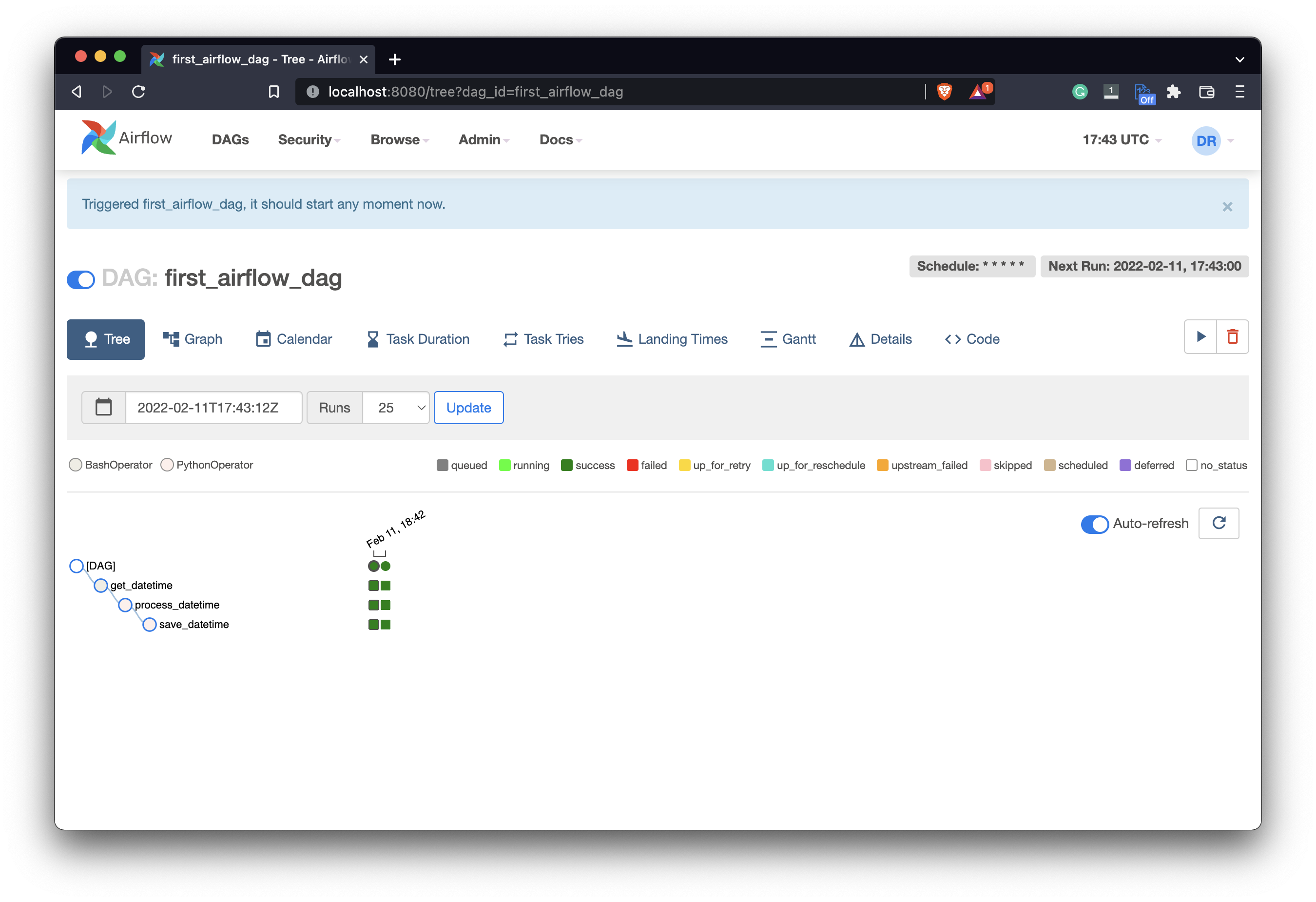
Task: Bookmark this page in address bar
Action: pos(273,92)
